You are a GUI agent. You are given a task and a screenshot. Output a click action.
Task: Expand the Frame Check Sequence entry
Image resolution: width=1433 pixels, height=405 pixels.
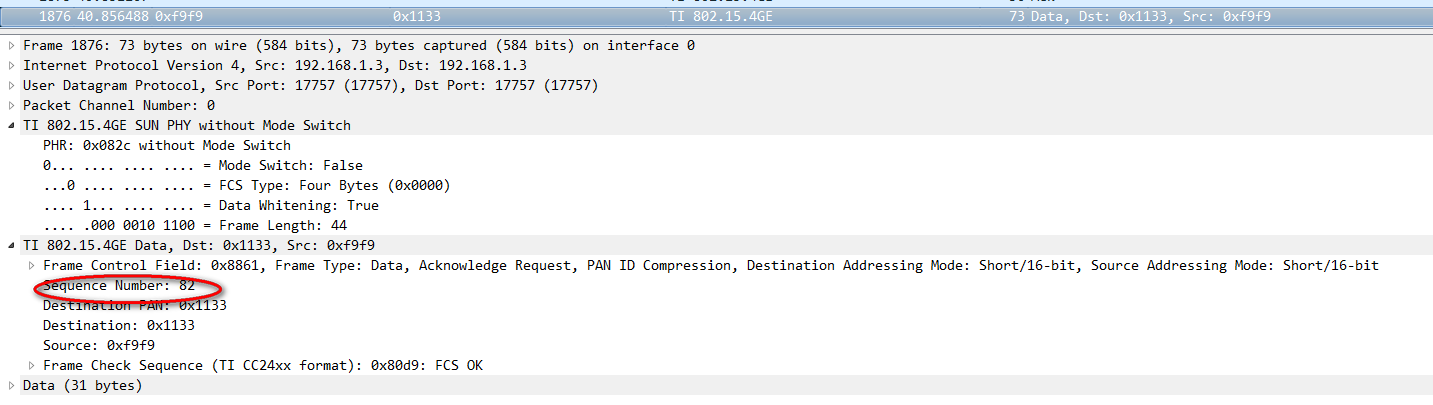[31, 366]
